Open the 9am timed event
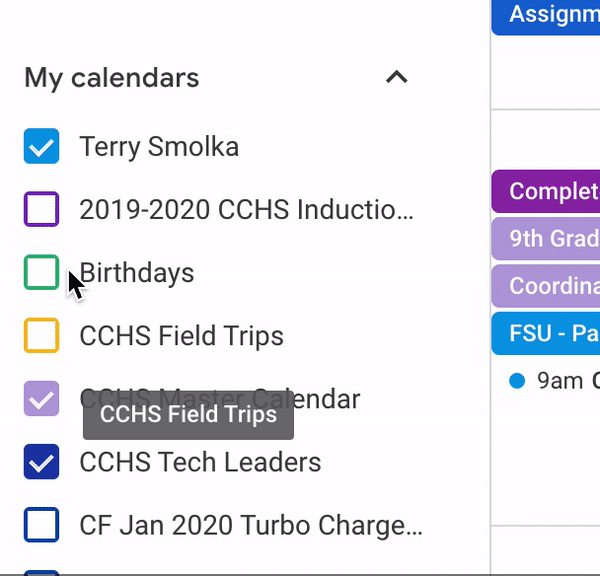The height and width of the screenshot is (576, 600). click(x=554, y=381)
